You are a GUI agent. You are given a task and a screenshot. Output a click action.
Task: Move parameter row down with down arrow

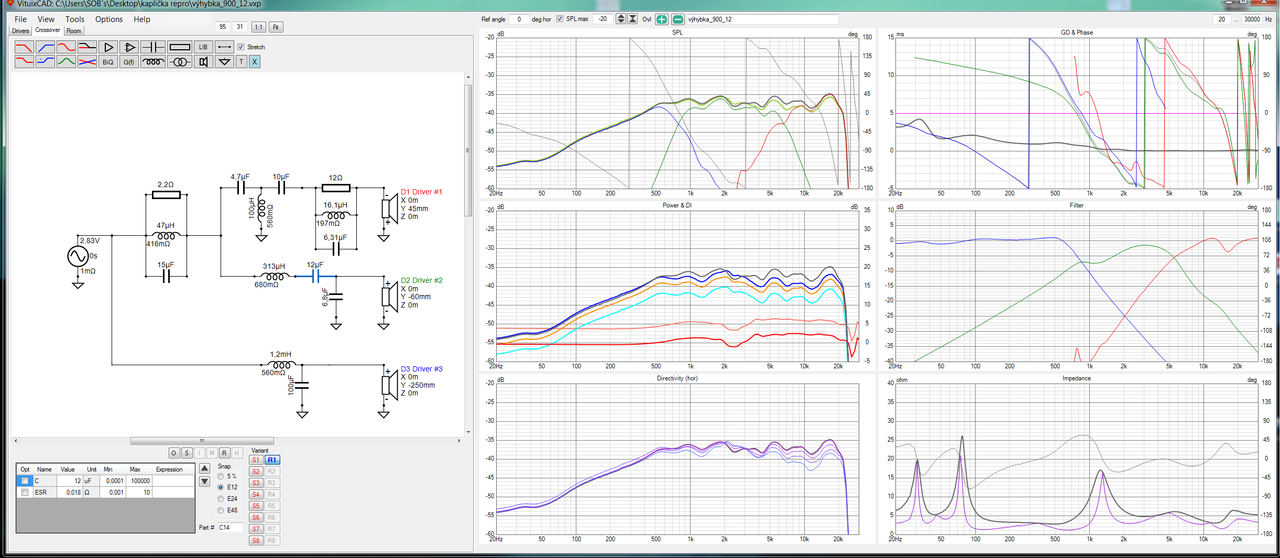point(205,482)
